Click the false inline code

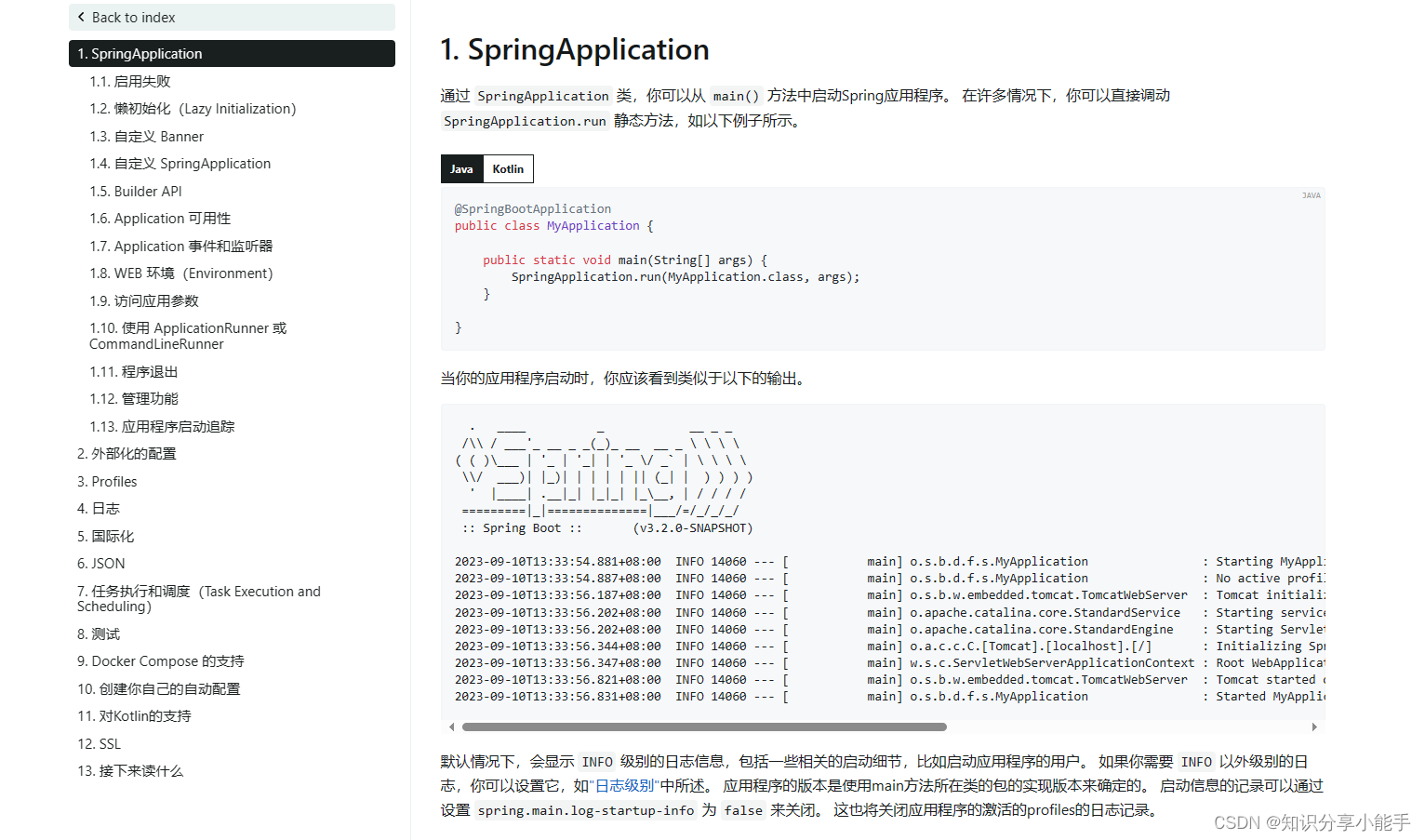pos(743,811)
